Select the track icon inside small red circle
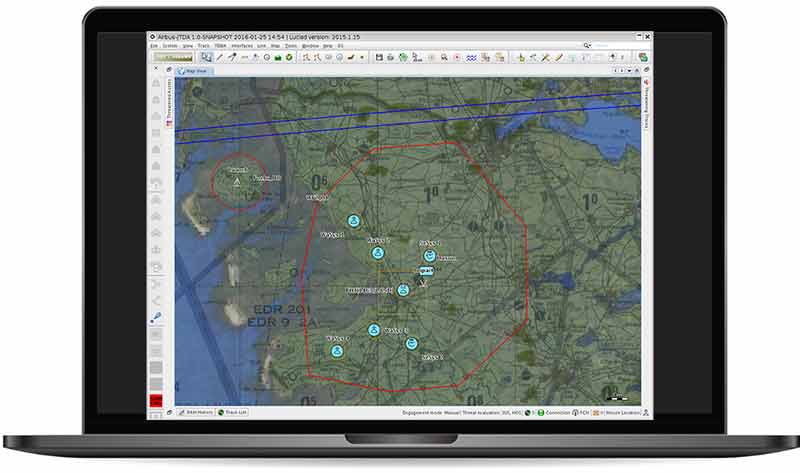The image size is (800, 473). (236, 182)
